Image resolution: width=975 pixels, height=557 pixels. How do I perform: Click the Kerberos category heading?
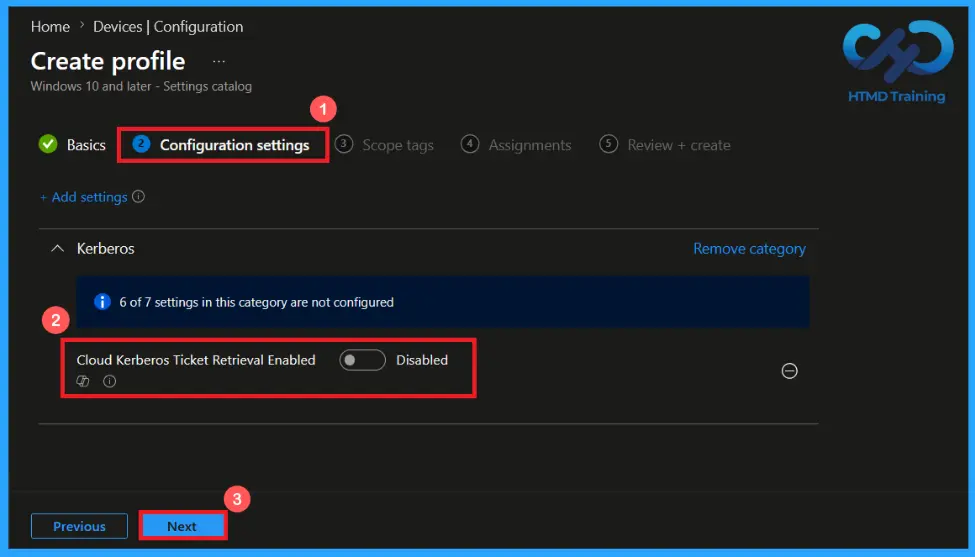click(x=106, y=249)
